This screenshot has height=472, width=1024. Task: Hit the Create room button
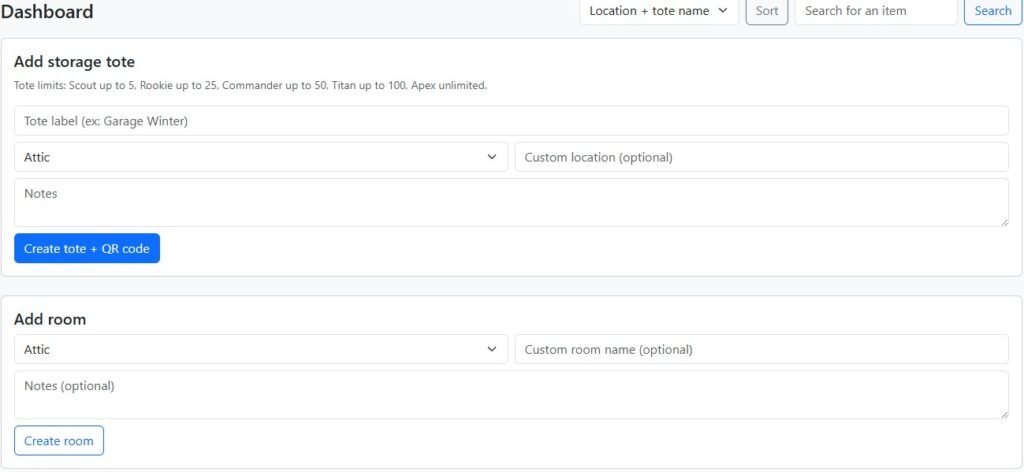[x=59, y=441]
